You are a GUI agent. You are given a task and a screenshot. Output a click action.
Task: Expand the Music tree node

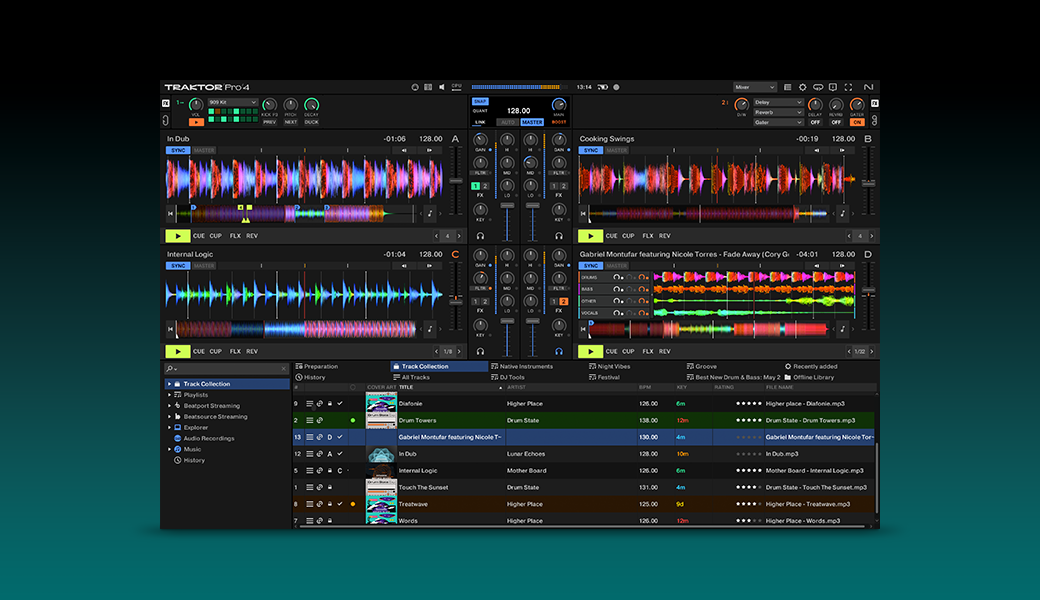point(169,450)
